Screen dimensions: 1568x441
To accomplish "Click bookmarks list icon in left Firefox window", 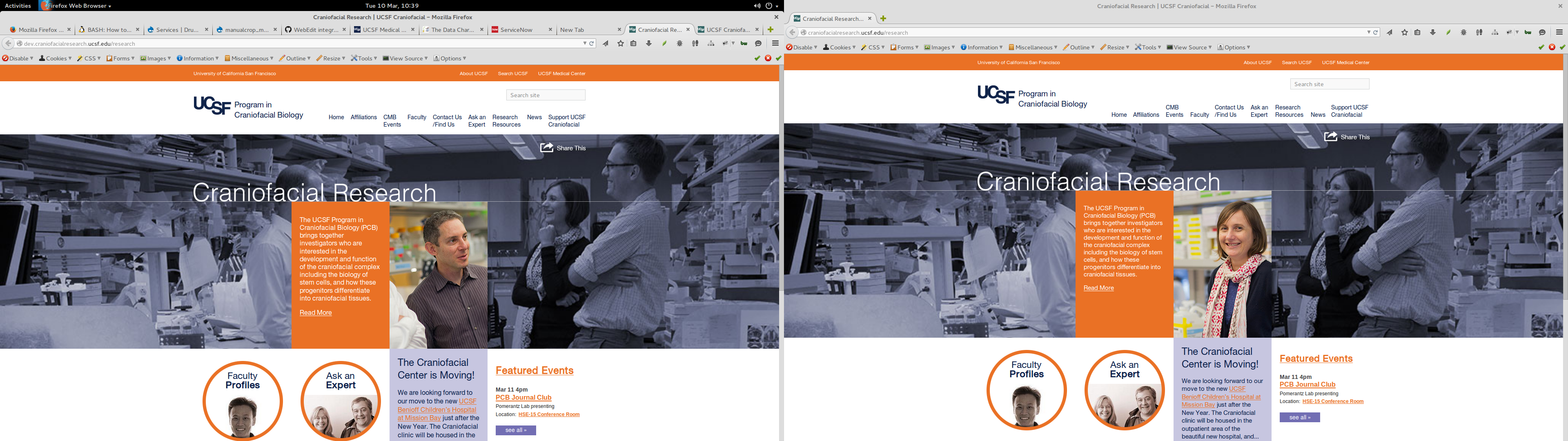I will tap(634, 44).
